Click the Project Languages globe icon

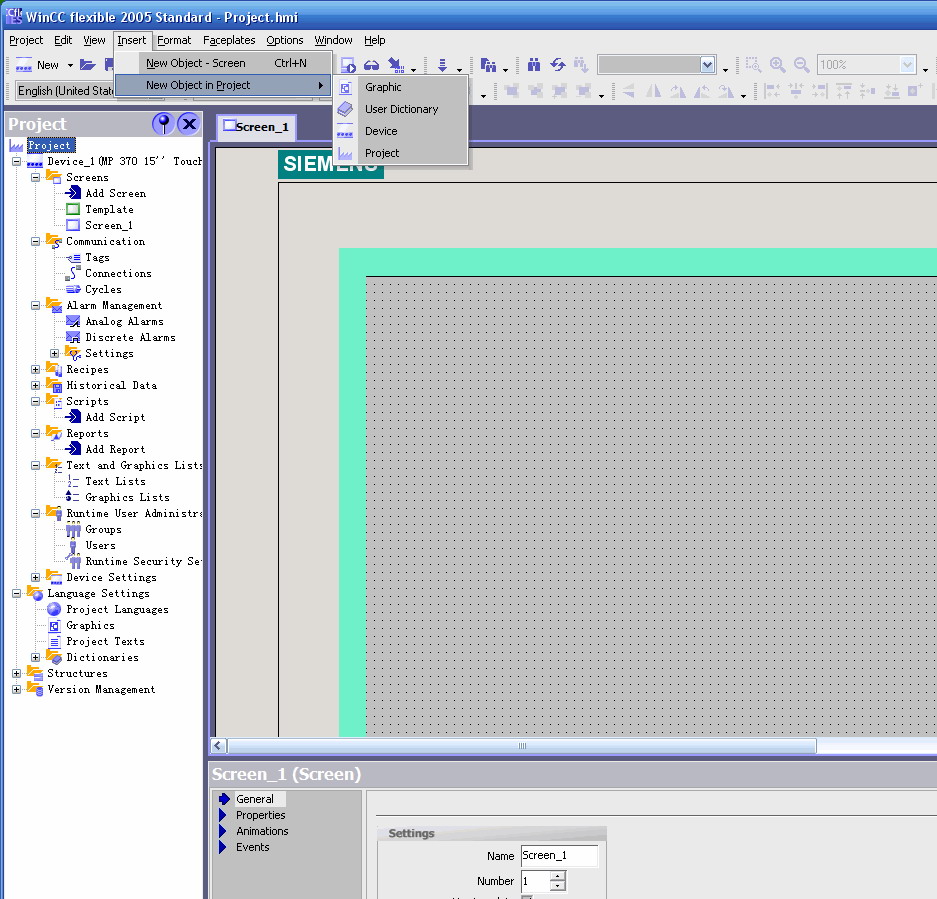pos(54,609)
